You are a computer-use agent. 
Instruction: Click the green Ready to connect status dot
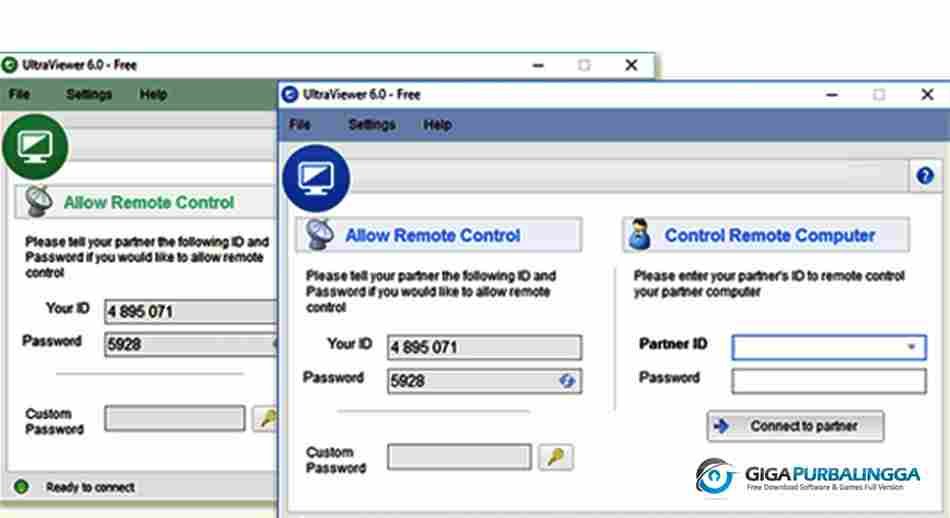[21, 486]
